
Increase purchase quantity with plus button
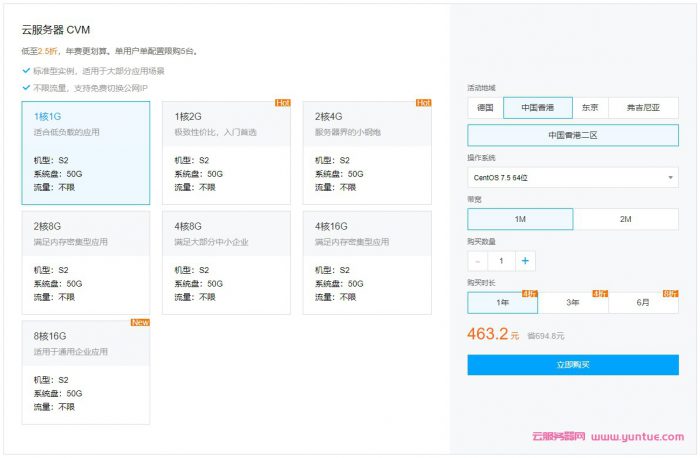click(x=526, y=261)
